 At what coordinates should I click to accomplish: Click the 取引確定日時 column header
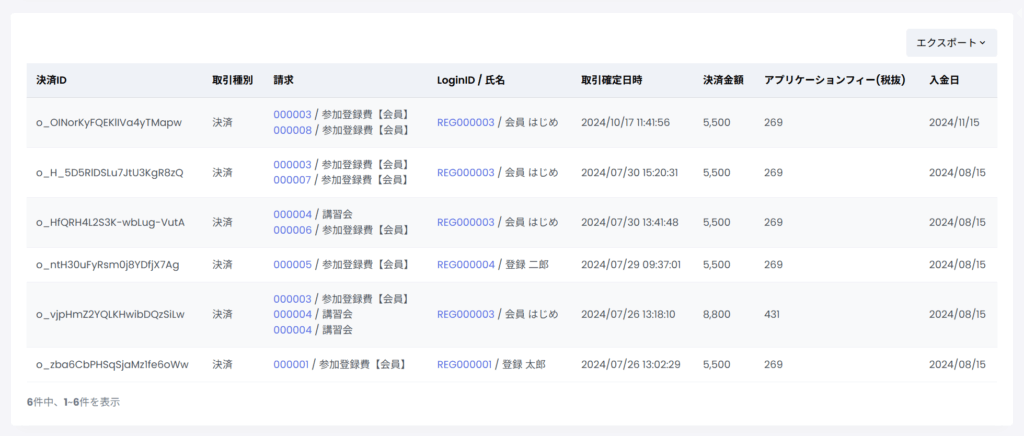(x=611, y=80)
